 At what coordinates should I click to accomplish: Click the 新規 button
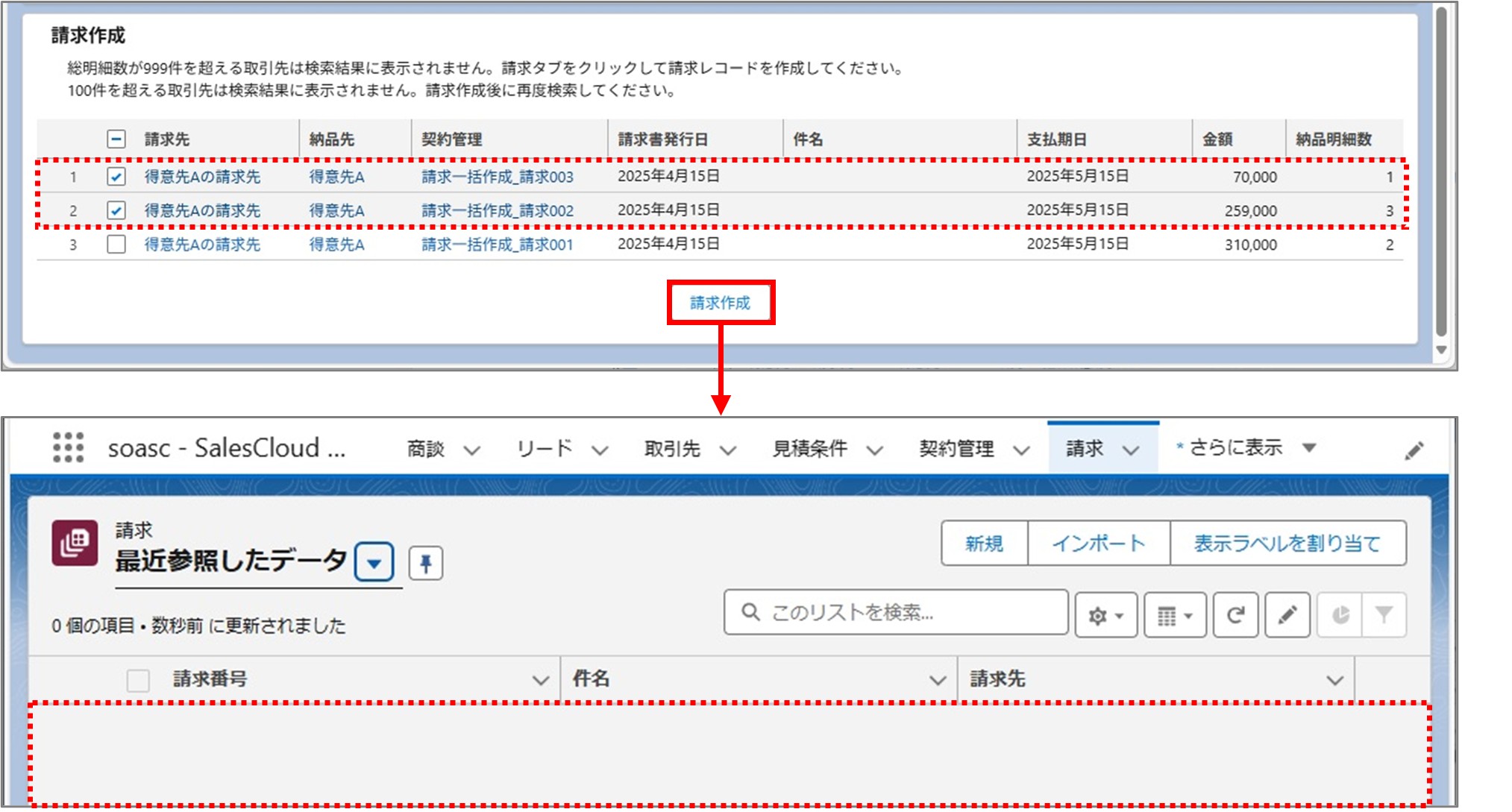[x=985, y=544]
